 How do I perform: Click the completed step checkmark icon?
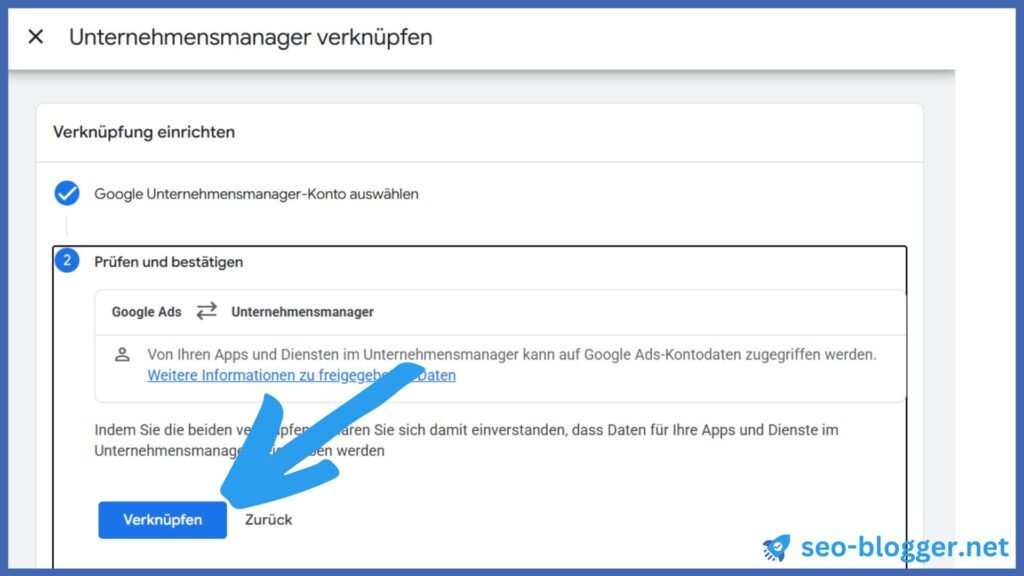point(67,193)
